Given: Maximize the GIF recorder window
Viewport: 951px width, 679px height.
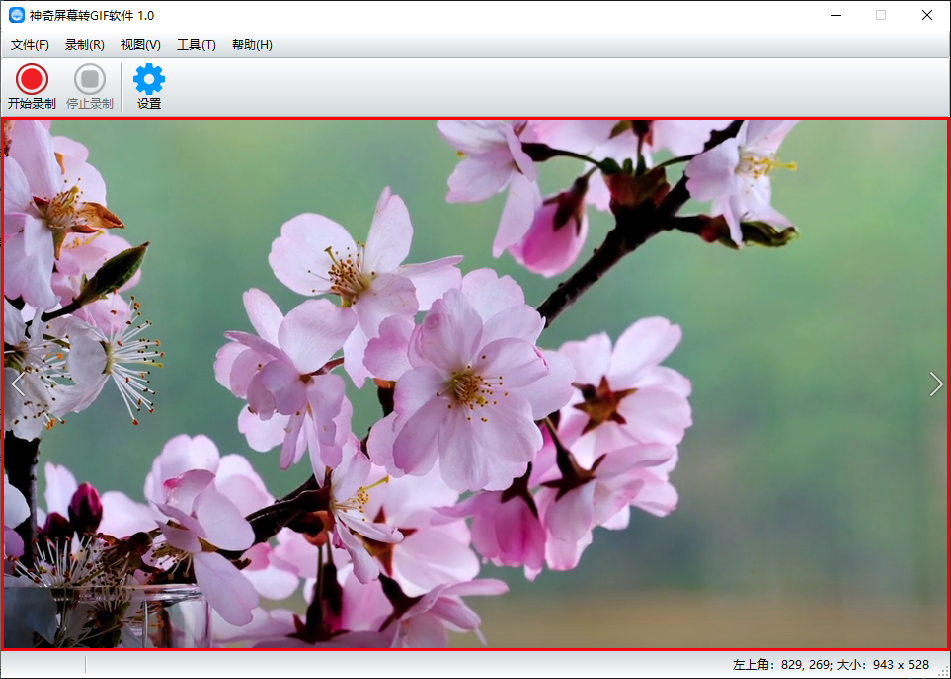Looking at the screenshot, I should tap(881, 15).
